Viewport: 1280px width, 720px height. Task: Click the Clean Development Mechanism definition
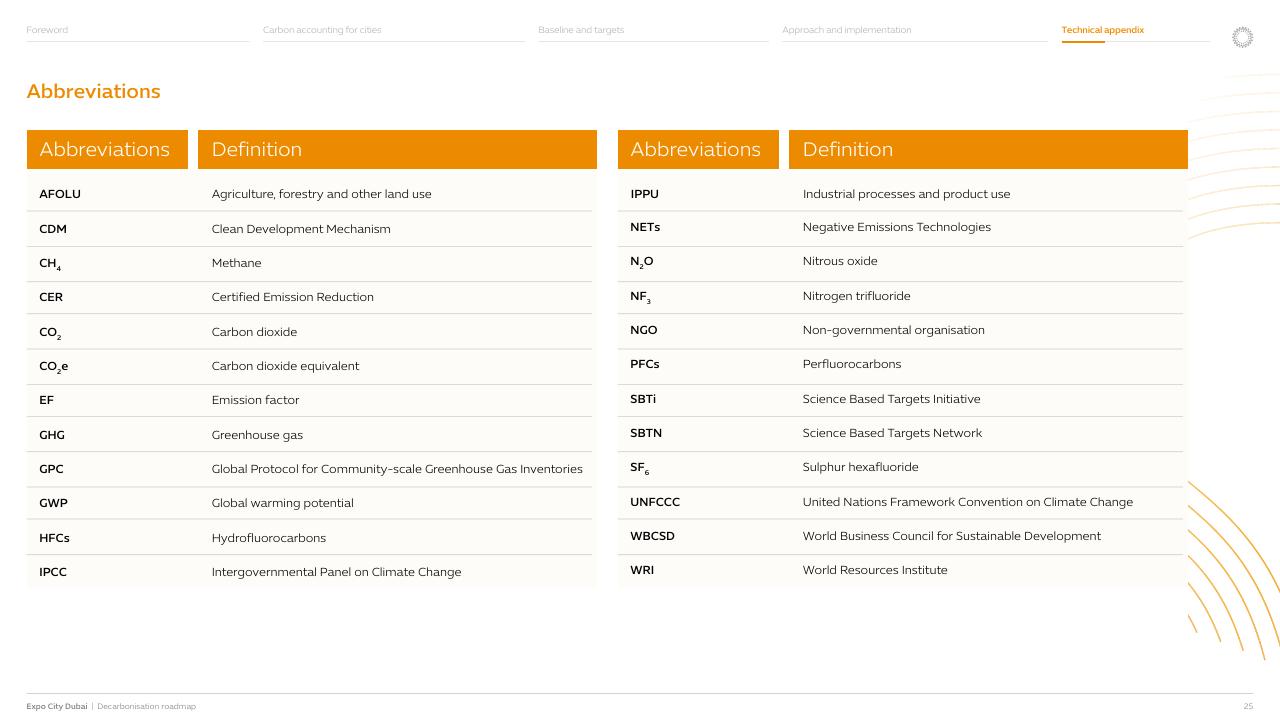[301, 229]
